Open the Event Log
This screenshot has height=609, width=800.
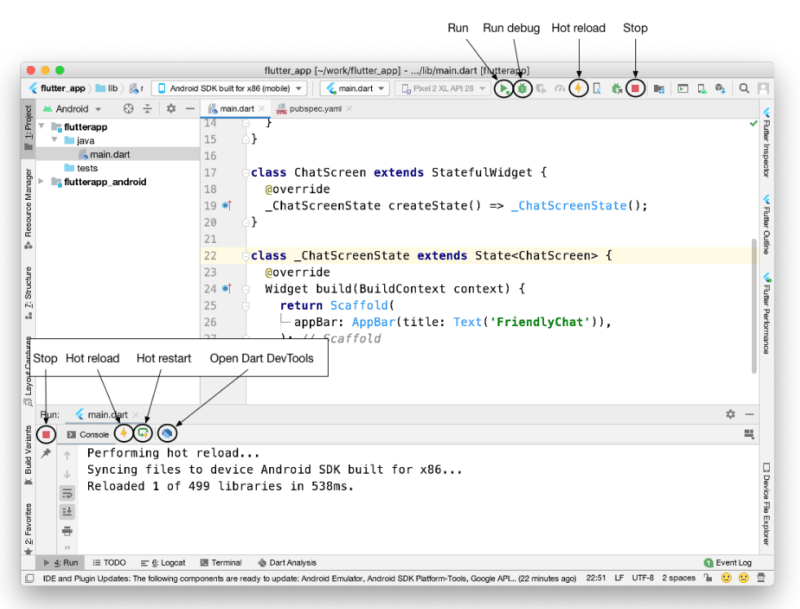pyautogui.click(x=727, y=562)
